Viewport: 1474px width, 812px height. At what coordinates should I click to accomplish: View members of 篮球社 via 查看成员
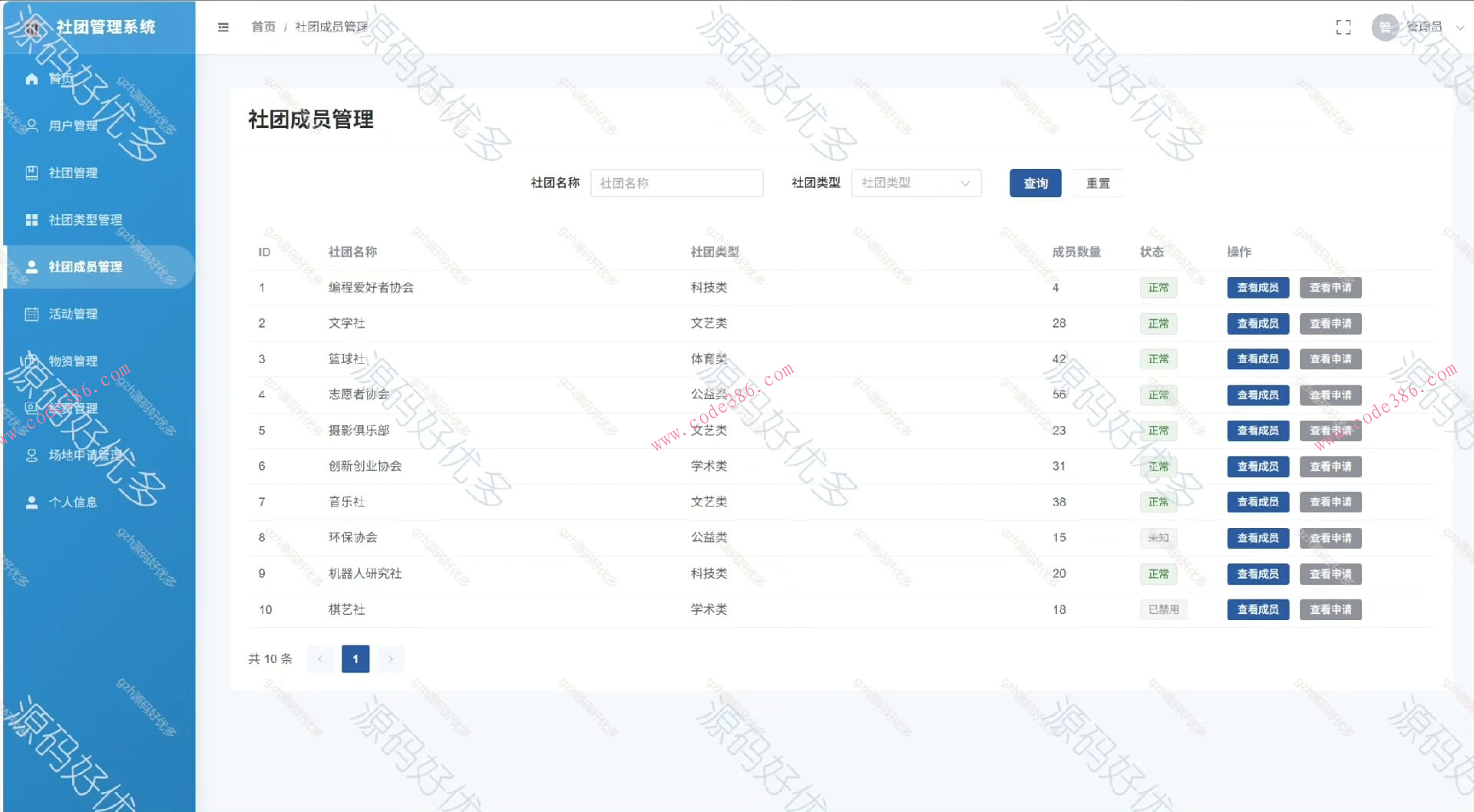pos(1258,358)
